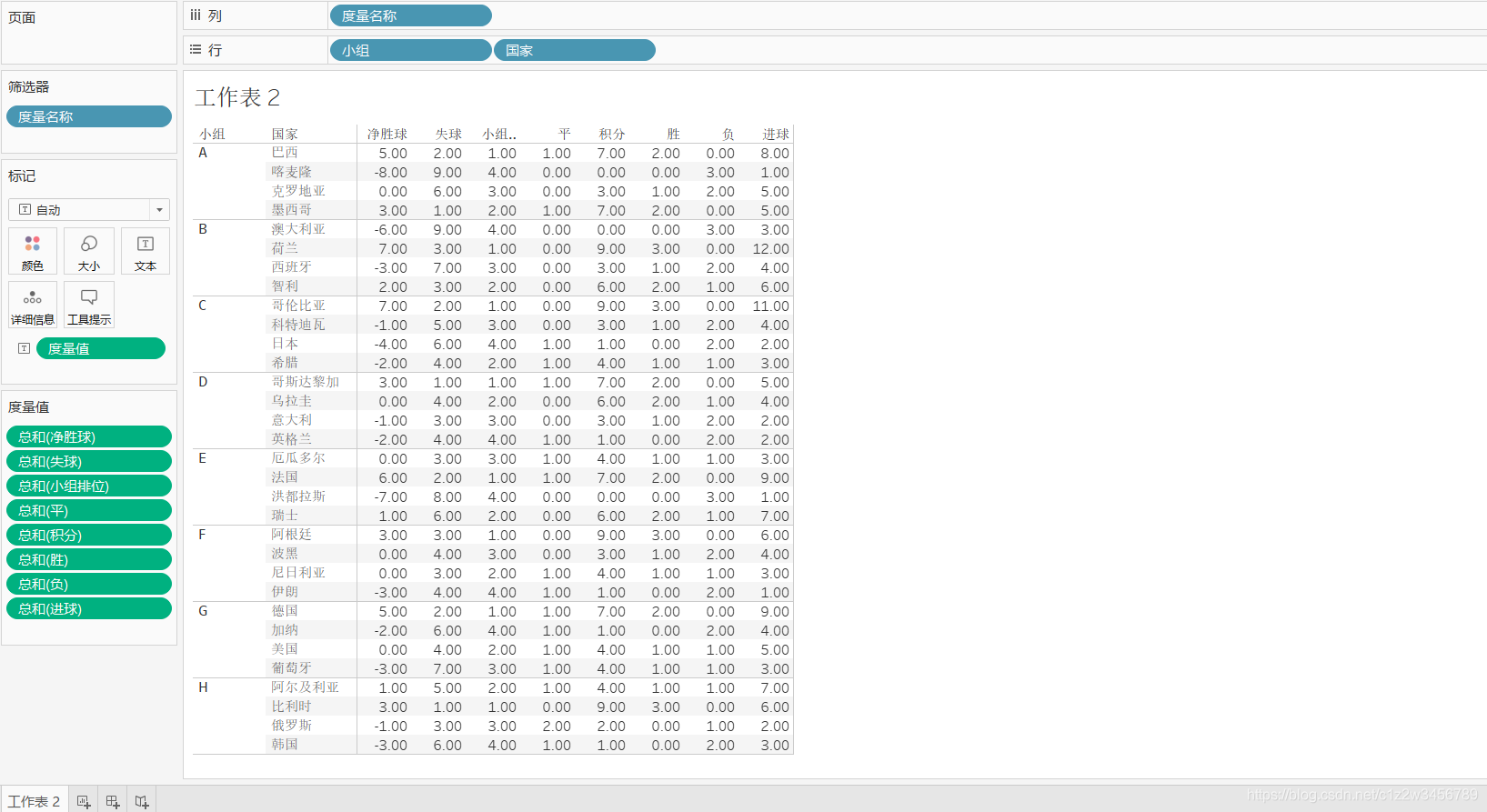The image size is (1487, 812).
Task: Select group H row header
Action: point(203,687)
